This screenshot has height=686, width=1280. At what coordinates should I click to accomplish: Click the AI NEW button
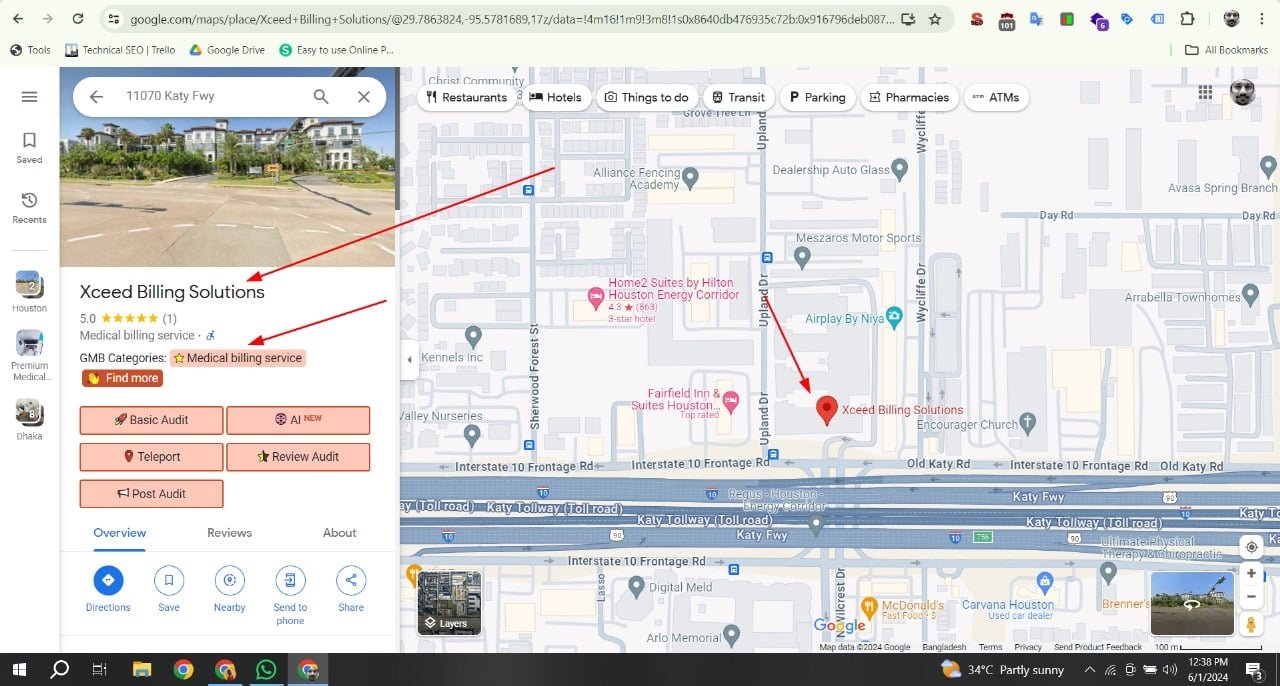pos(298,420)
